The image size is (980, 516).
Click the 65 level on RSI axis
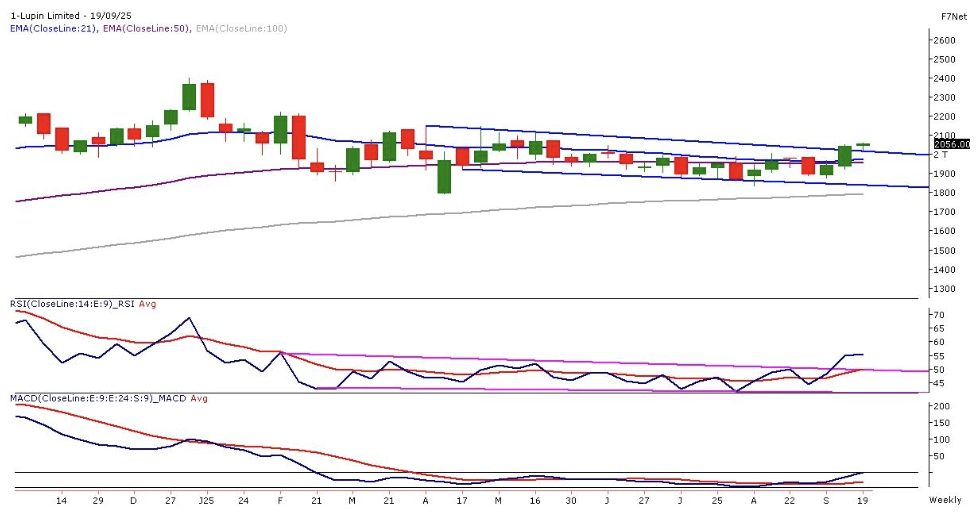(939, 329)
